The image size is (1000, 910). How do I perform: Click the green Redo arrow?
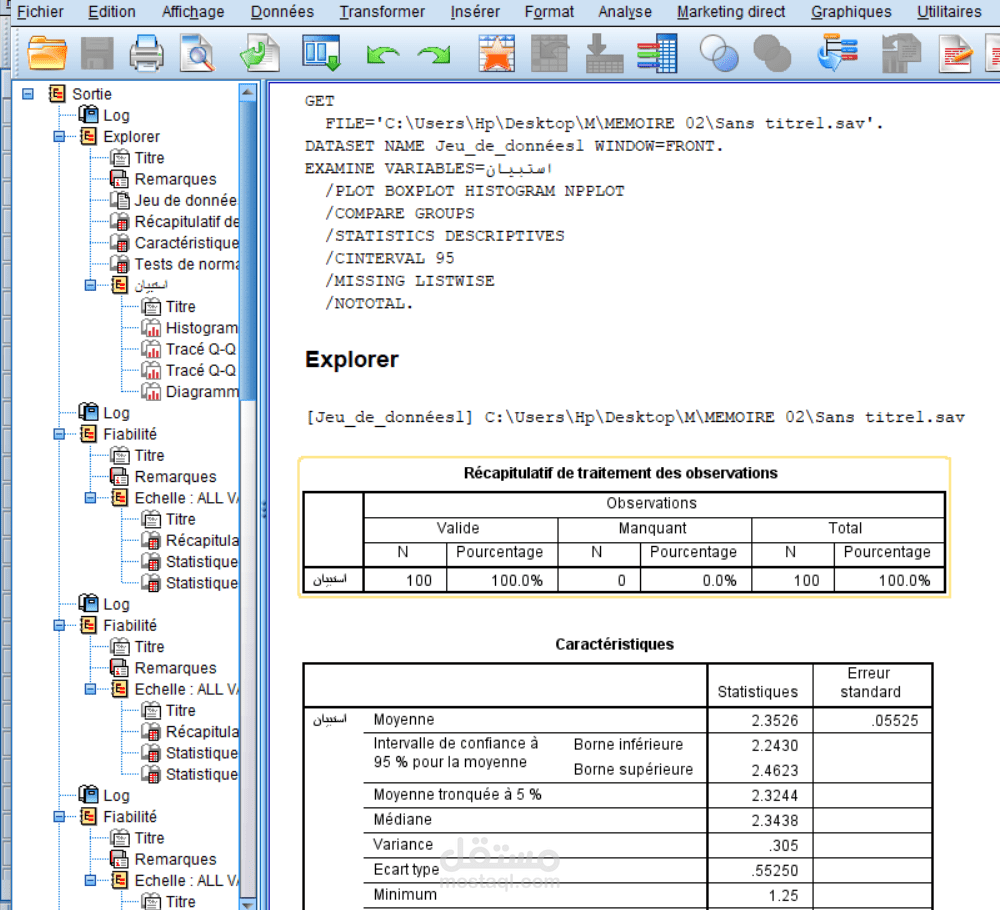coord(434,55)
